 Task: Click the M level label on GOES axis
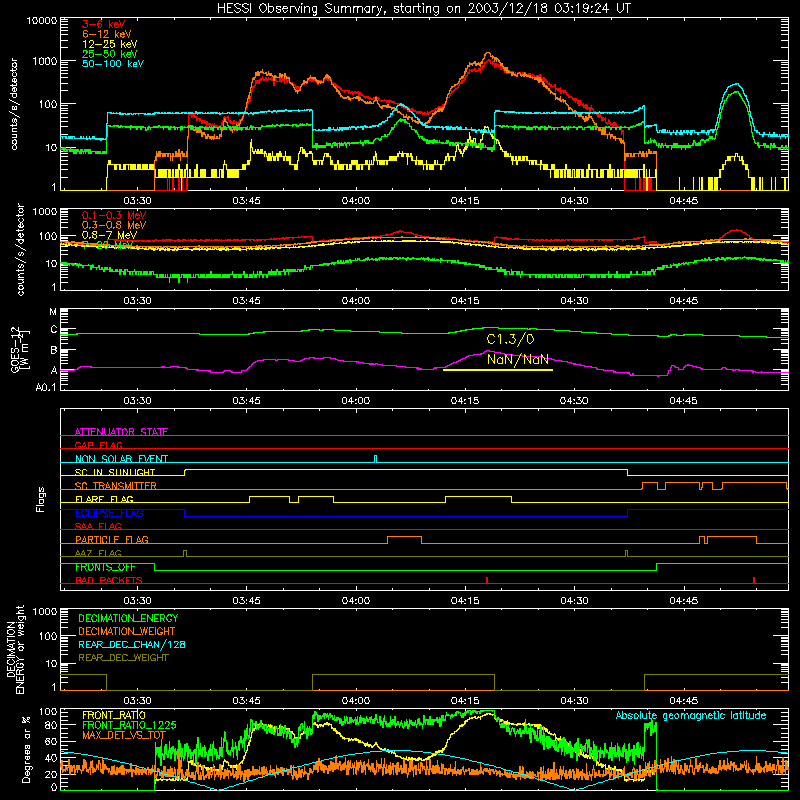53,311
